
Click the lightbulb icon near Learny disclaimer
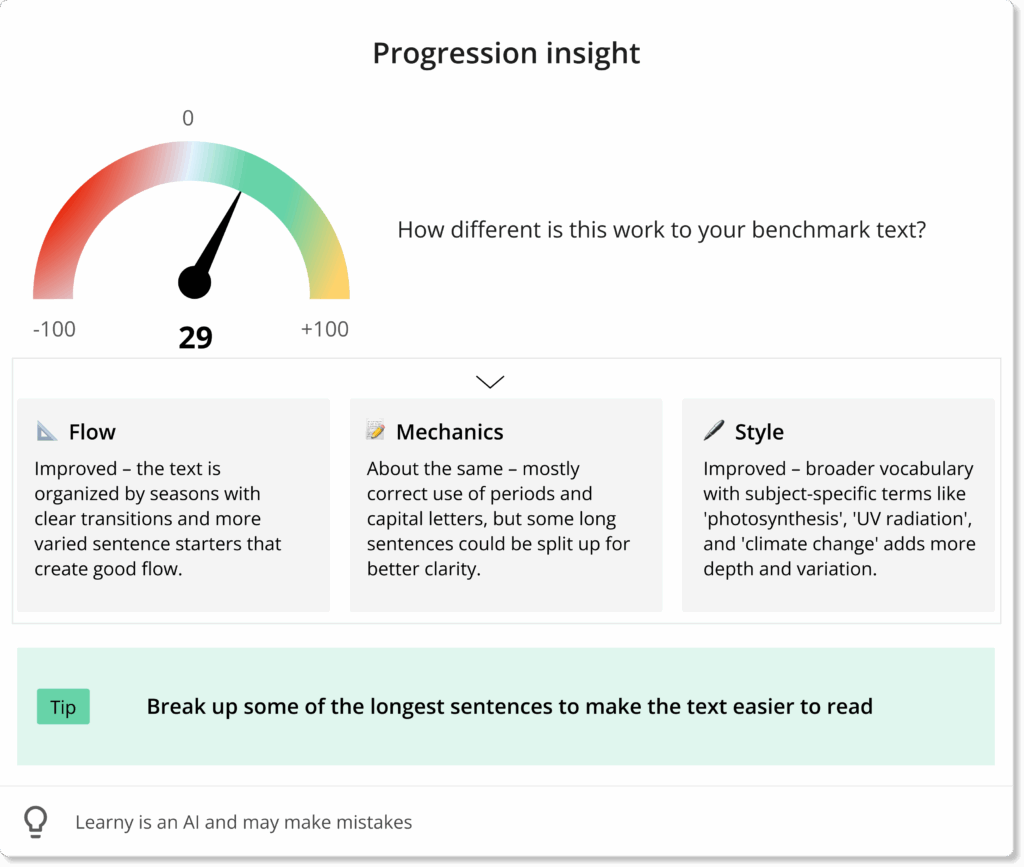tap(36, 822)
